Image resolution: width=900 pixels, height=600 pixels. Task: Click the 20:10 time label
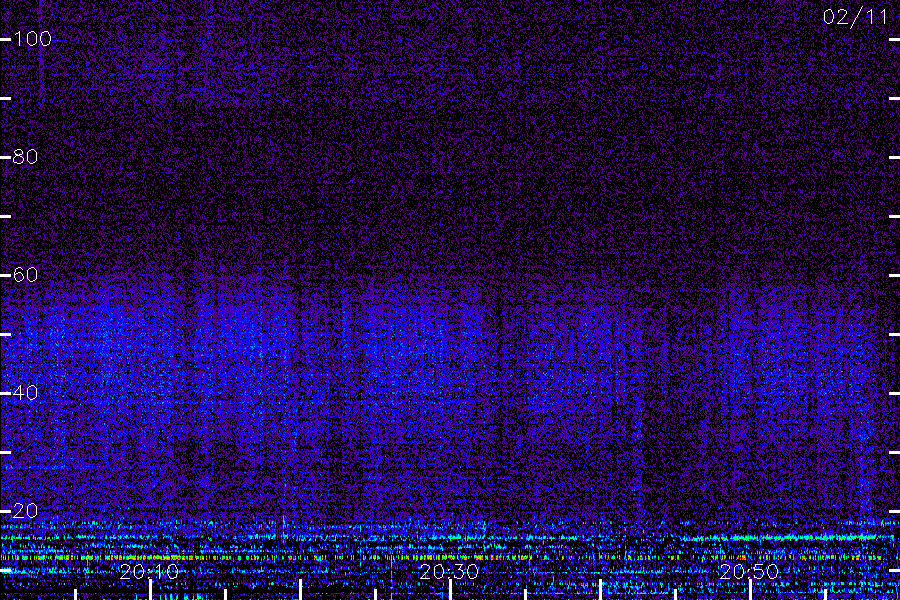(x=149, y=572)
